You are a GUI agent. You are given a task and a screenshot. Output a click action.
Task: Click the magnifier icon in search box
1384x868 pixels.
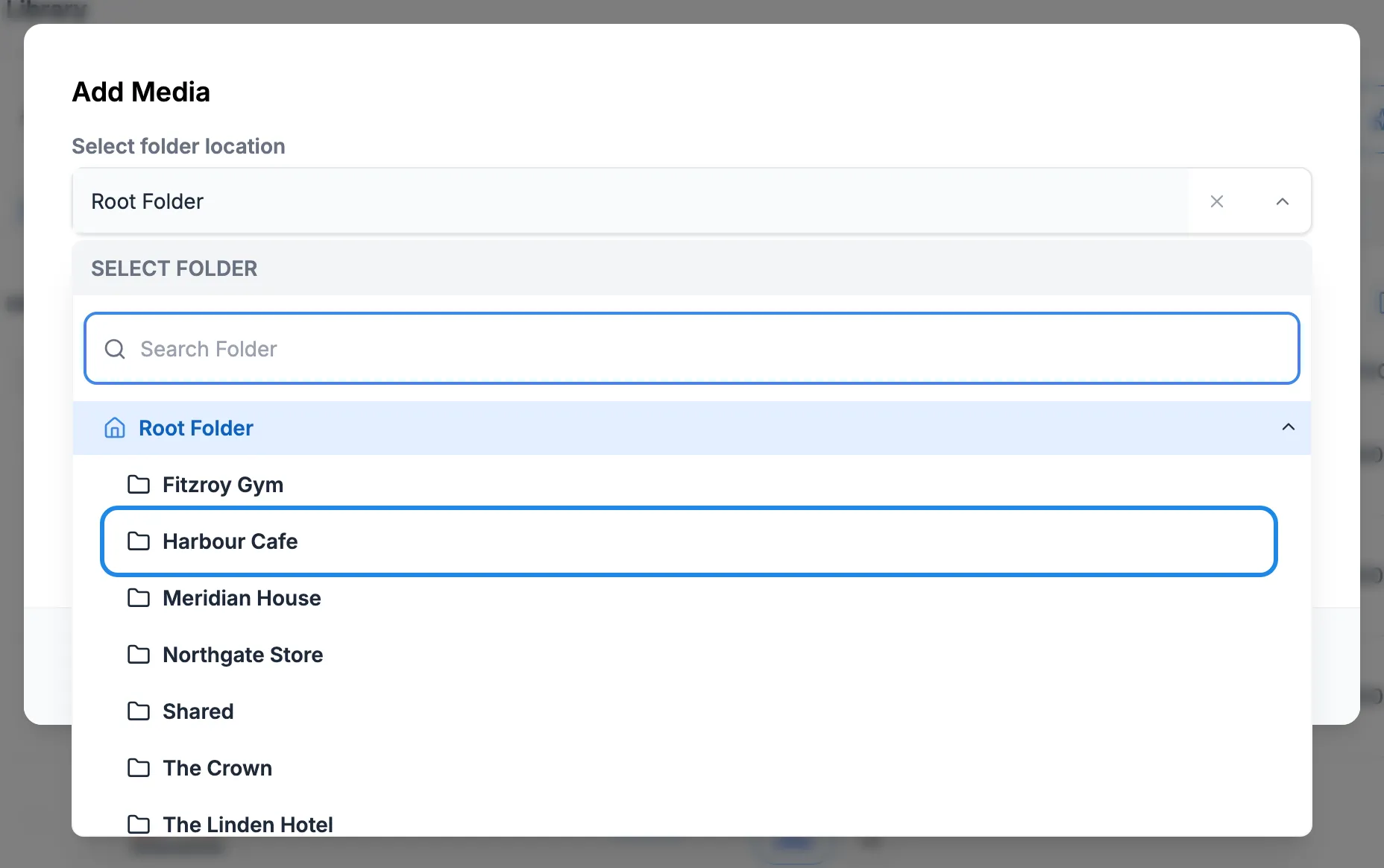pyautogui.click(x=115, y=349)
